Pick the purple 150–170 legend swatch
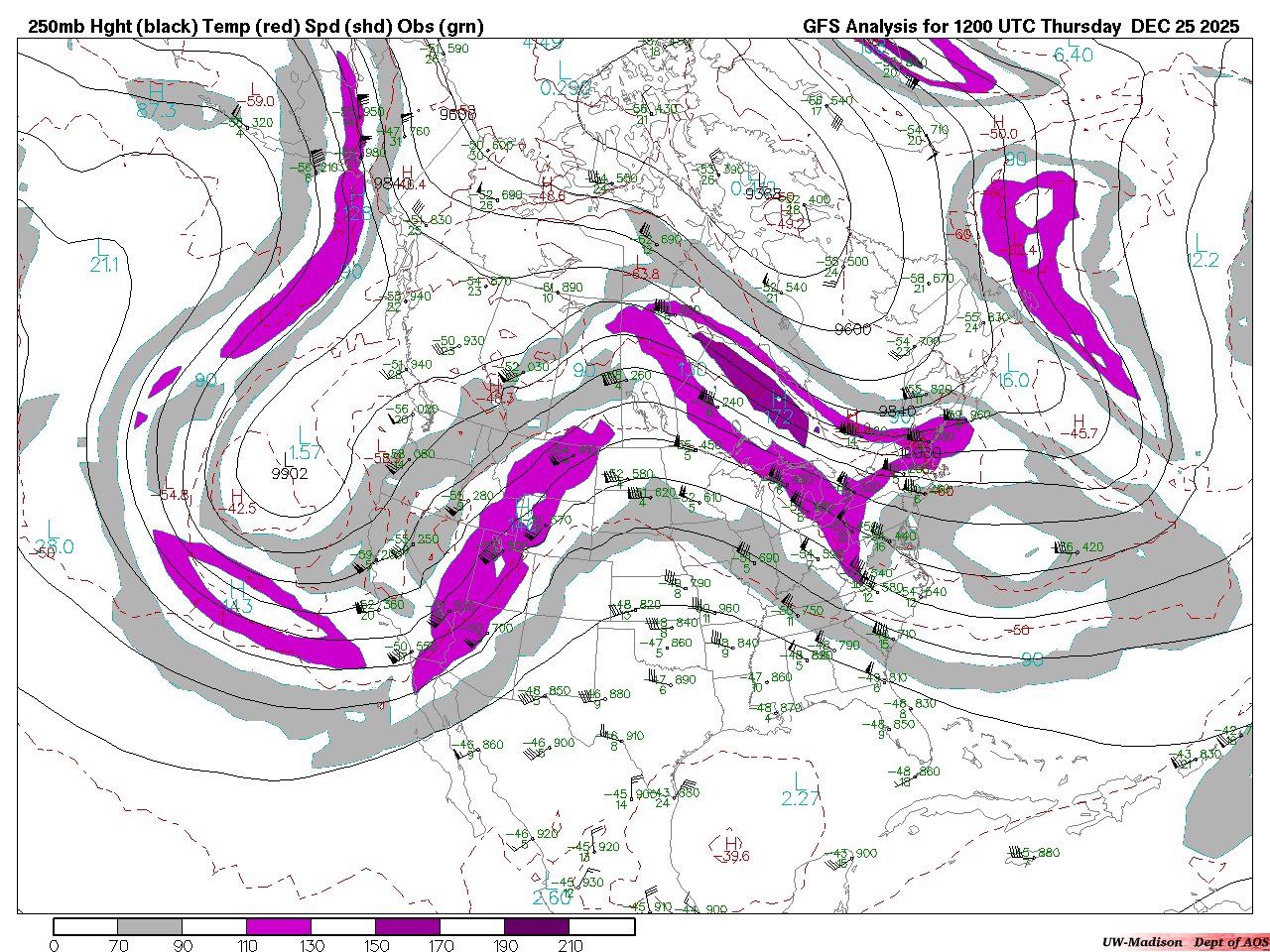The image size is (1270, 952). 408,926
